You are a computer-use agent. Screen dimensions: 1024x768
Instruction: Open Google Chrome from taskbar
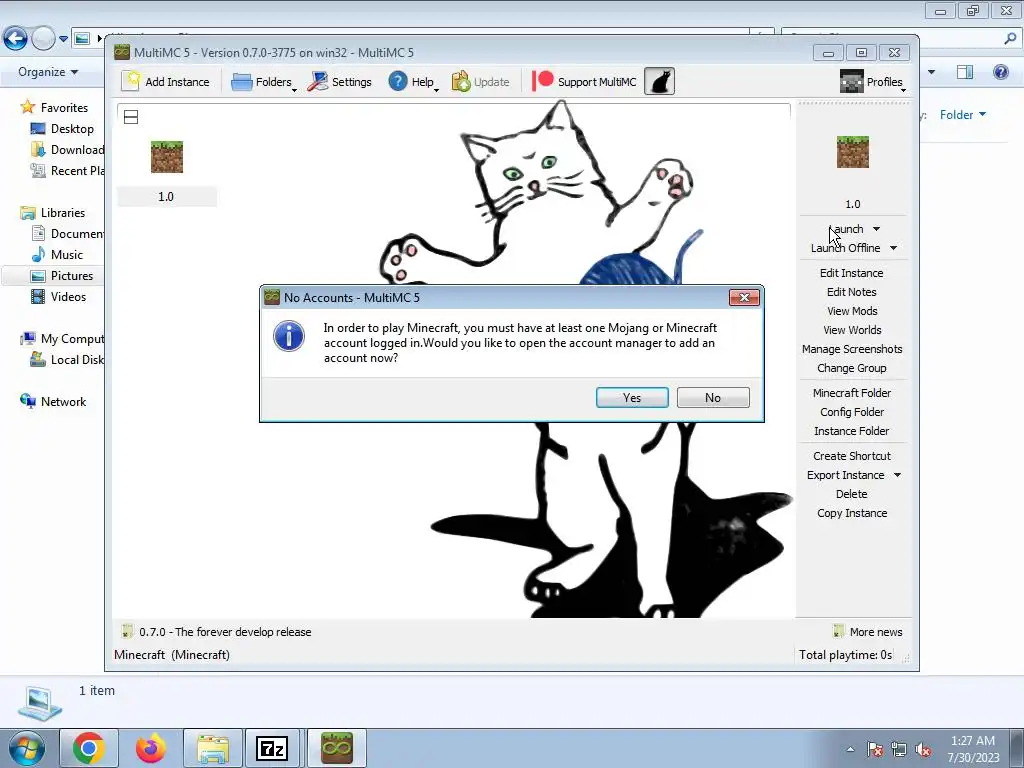(89, 748)
